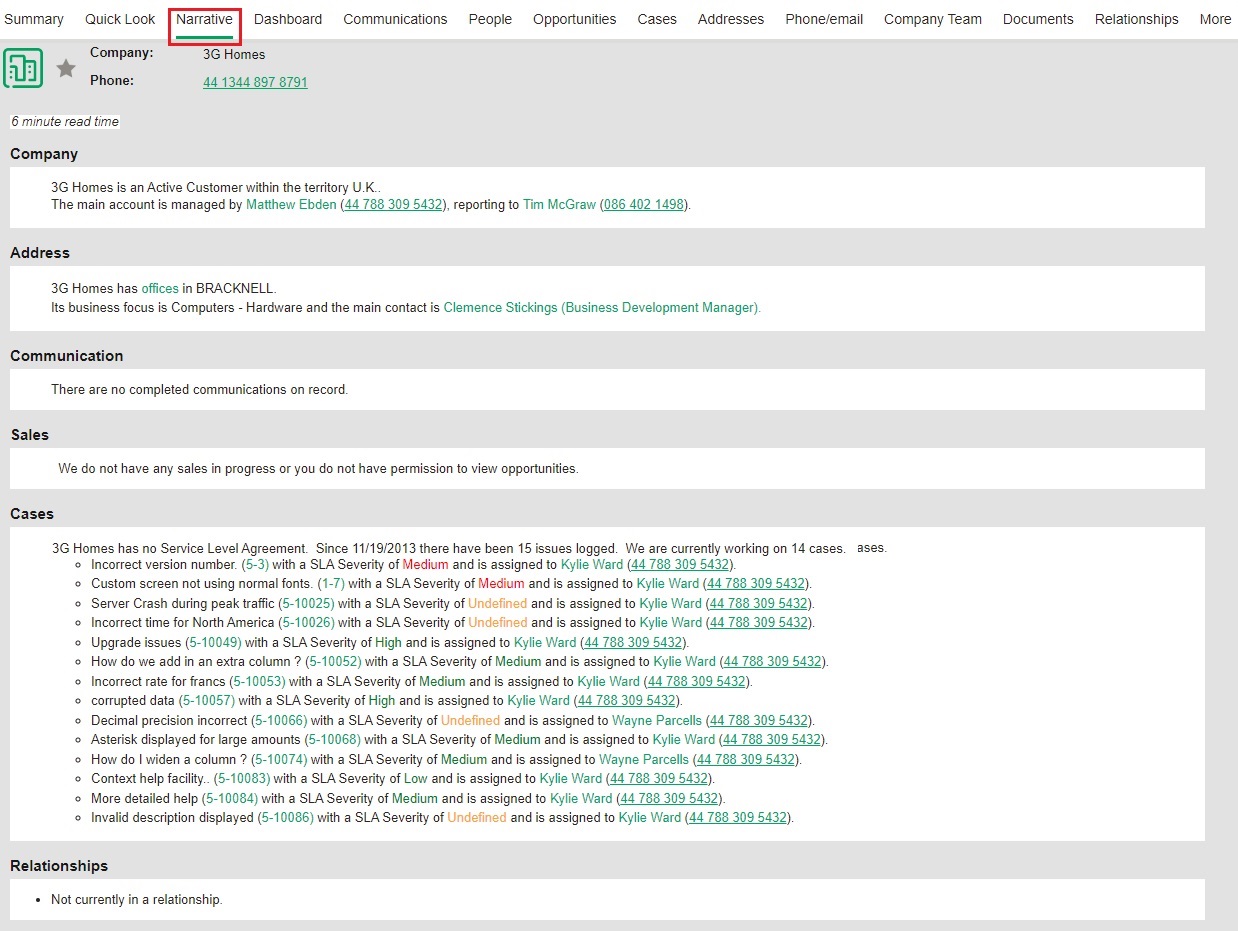Open case 5-10049 Upgrade issues

point(214,642)
